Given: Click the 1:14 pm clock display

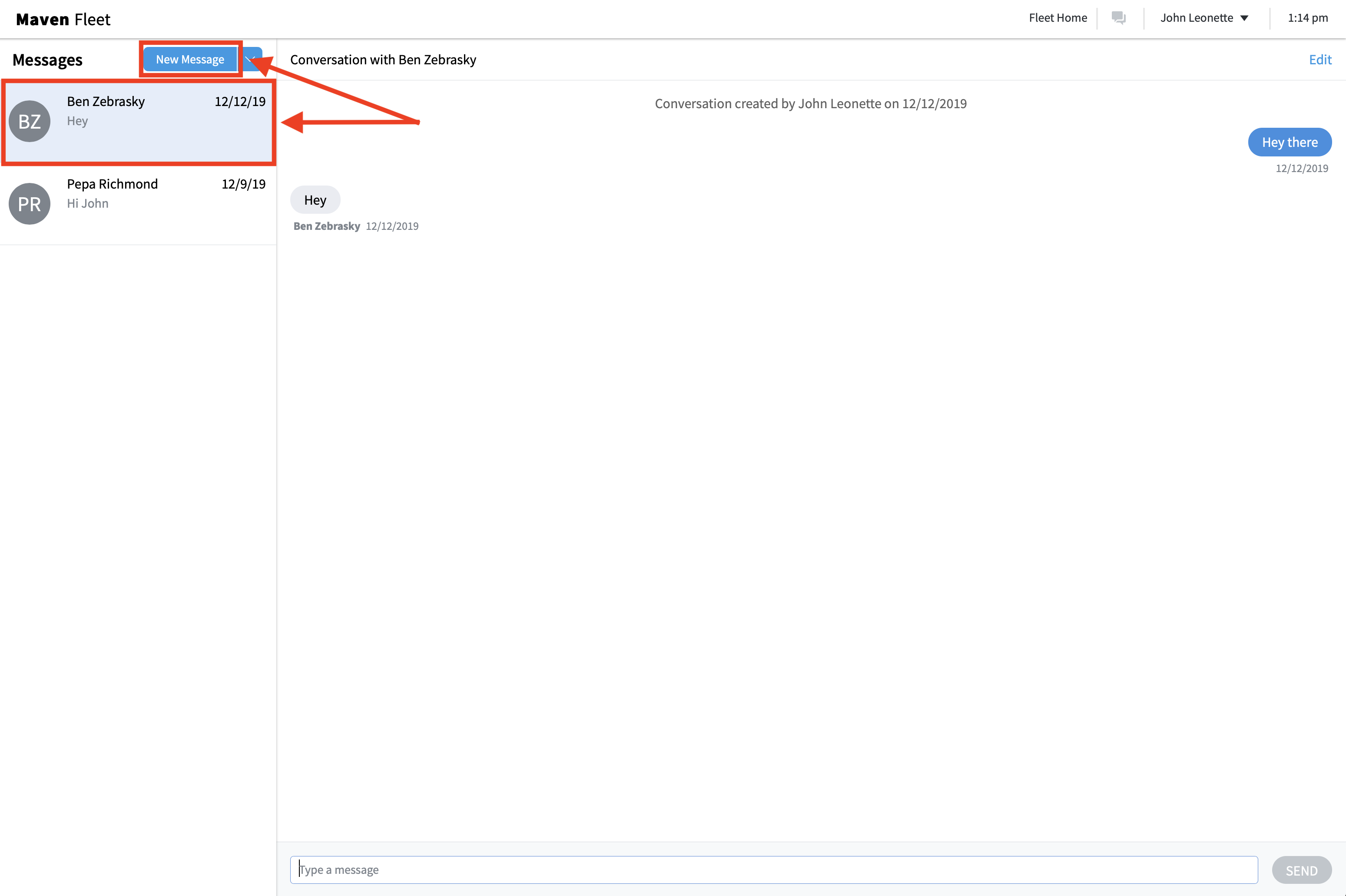Looking at the screenshot, I should (x=1307, y=18).
